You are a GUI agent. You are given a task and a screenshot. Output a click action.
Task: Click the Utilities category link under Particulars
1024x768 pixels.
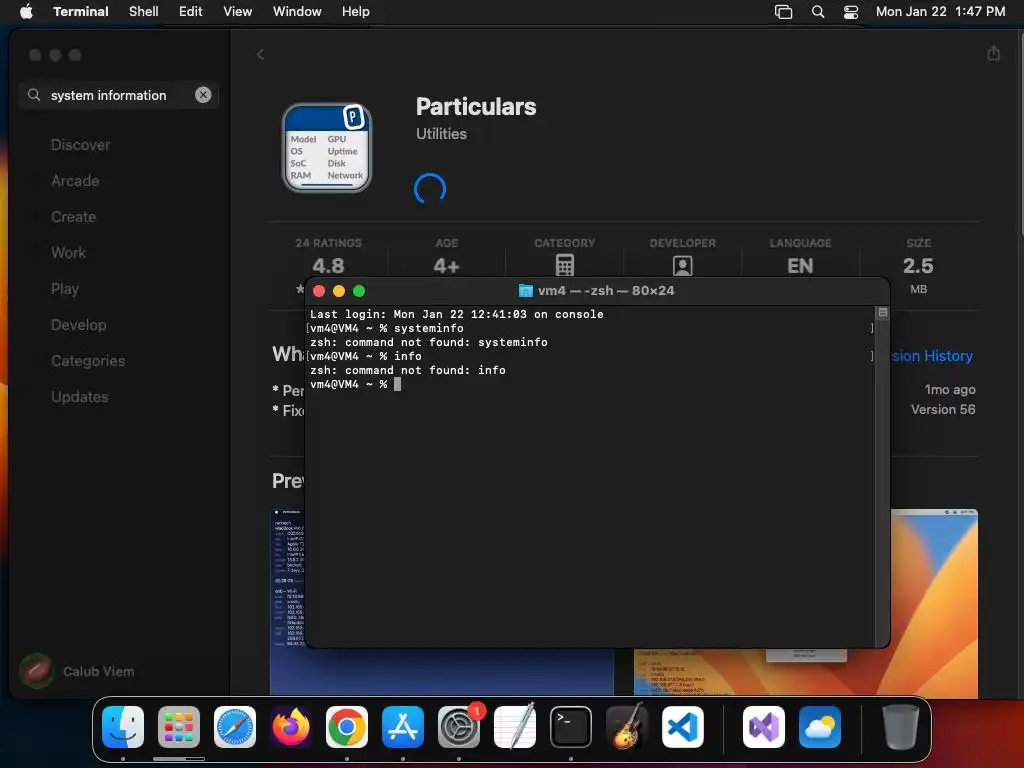click(441, 134)
